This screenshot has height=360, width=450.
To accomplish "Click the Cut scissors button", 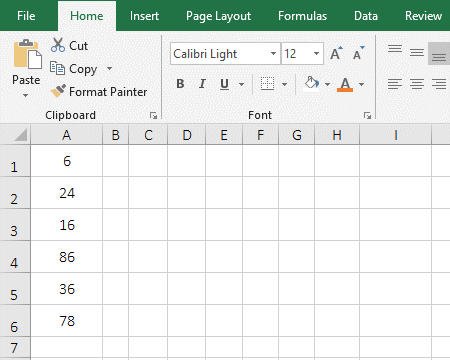I will (69, 45).
